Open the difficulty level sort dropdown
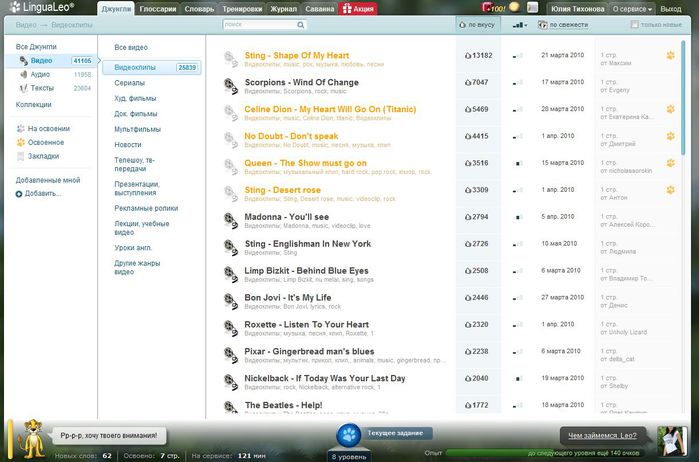 coord(519,25)
